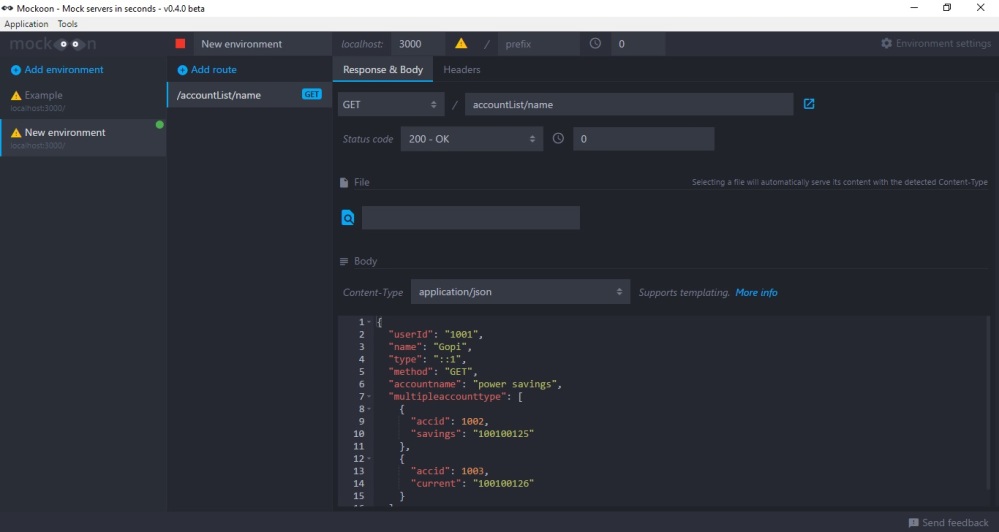Screen dimensions: 999x532
Task: Open the HTTP method GET dropdown
Action: (x=391, y=104)
